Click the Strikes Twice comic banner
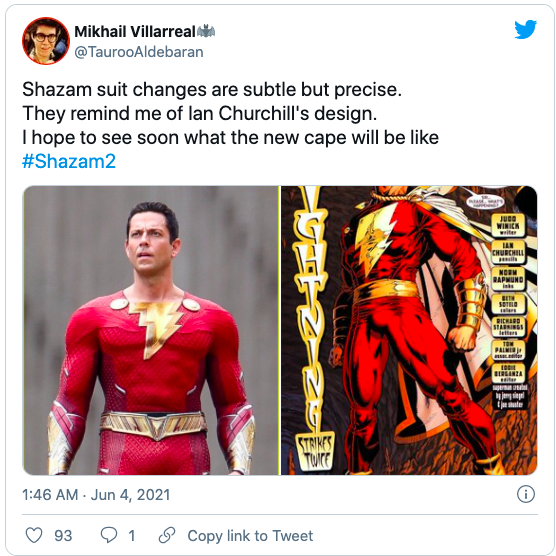Screen dimensions: 556x556 pyautogui.click(x=315, y=451)
